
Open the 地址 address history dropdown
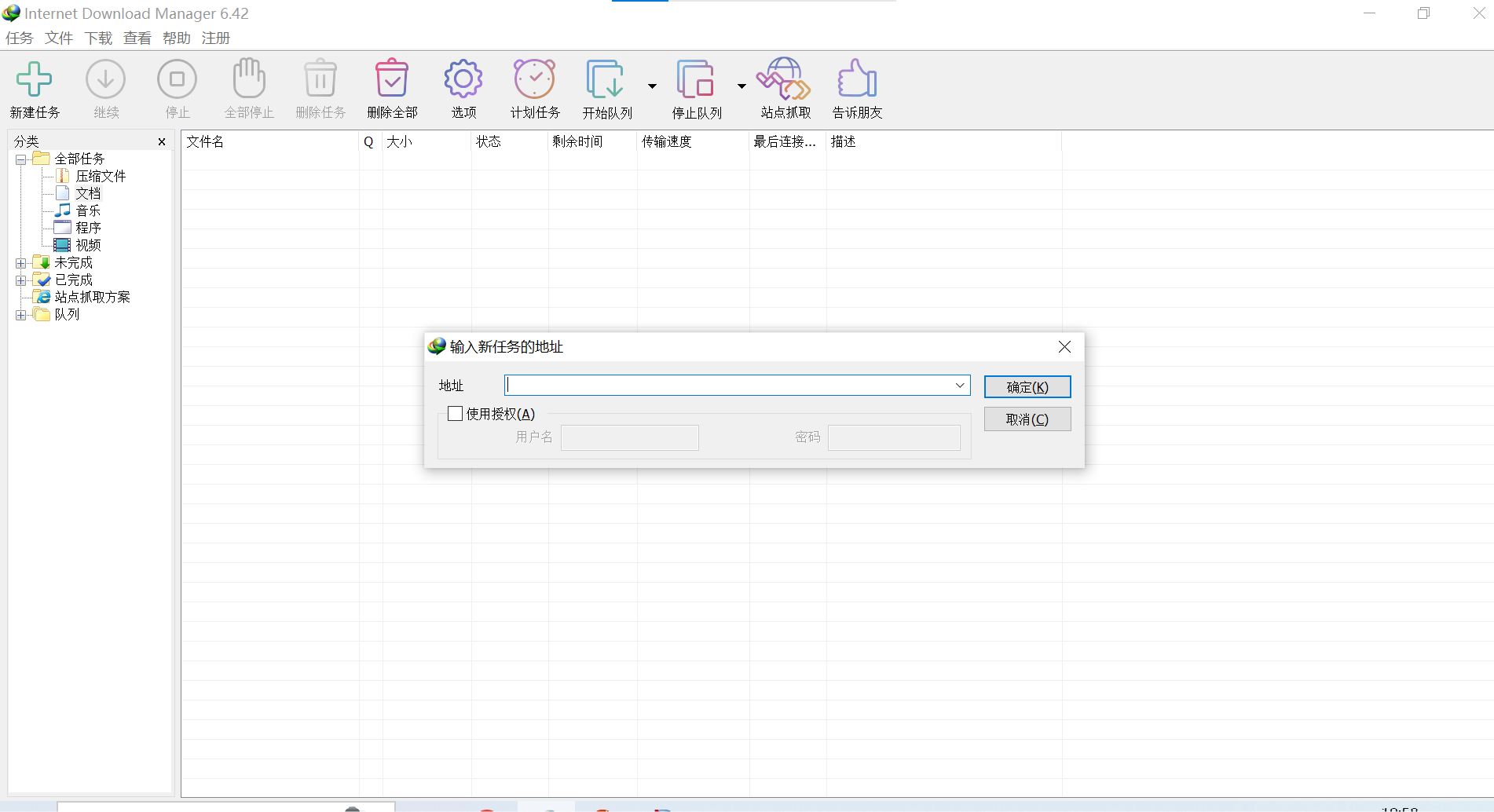(959, 385)
